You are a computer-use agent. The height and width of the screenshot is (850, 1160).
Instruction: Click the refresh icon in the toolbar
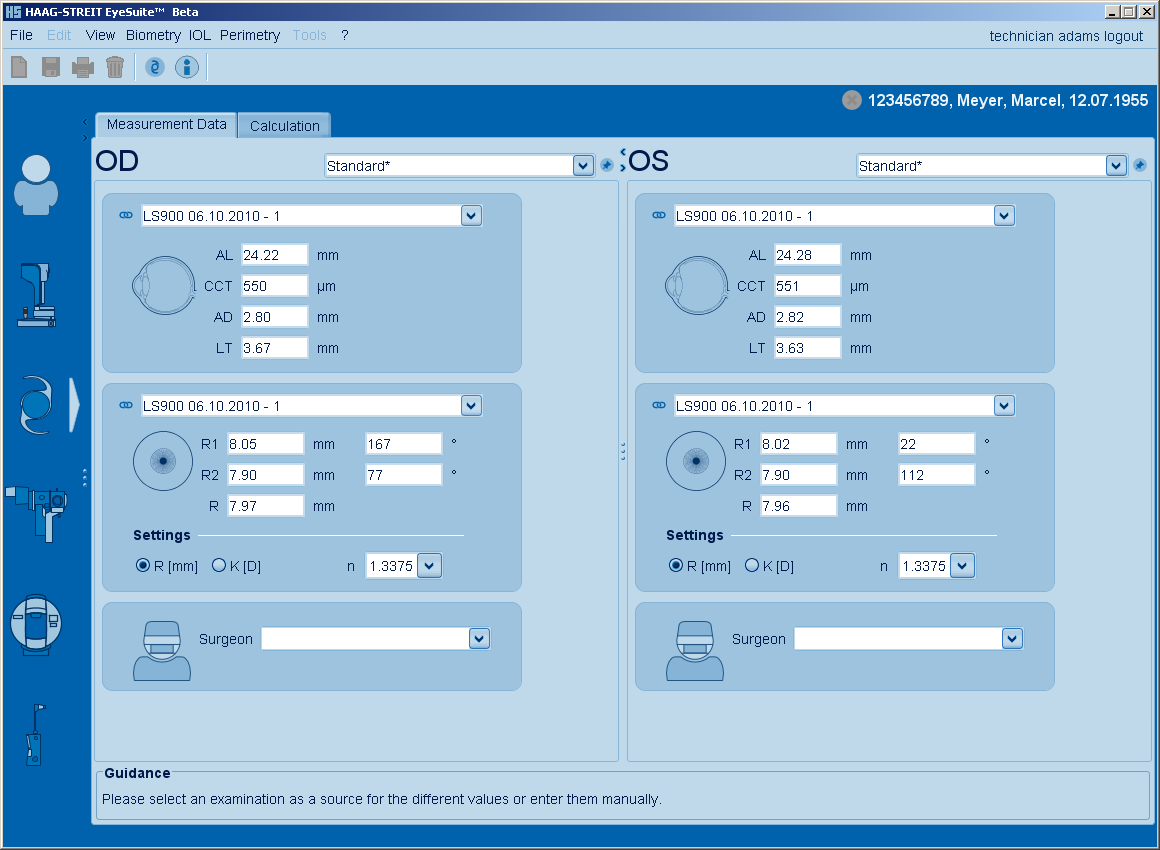154,67
